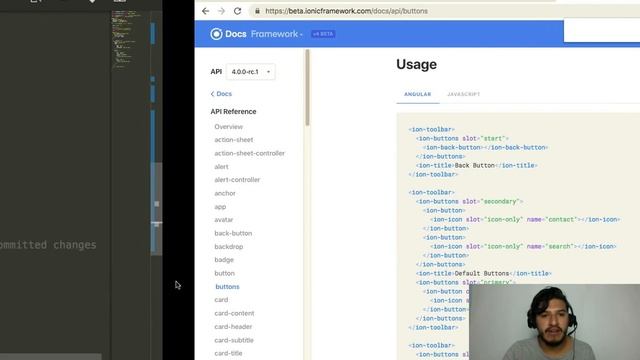Click the Usage heading
Screen dimensions: 640x360
click(x=416, y=64)
